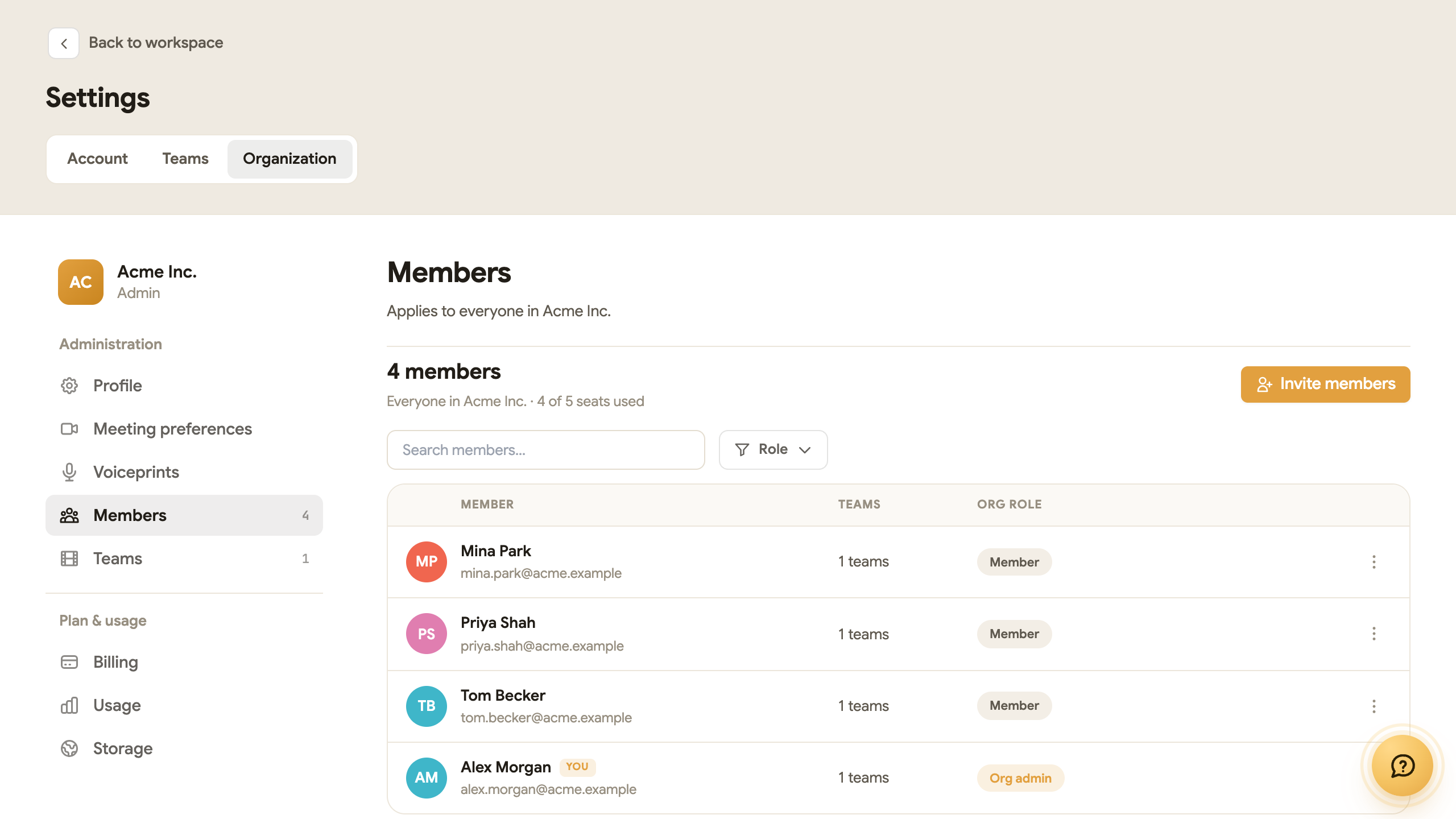Click the Billing card icon
The image size is (1456, 819).
pyautogui.click(x=69, y=662)
